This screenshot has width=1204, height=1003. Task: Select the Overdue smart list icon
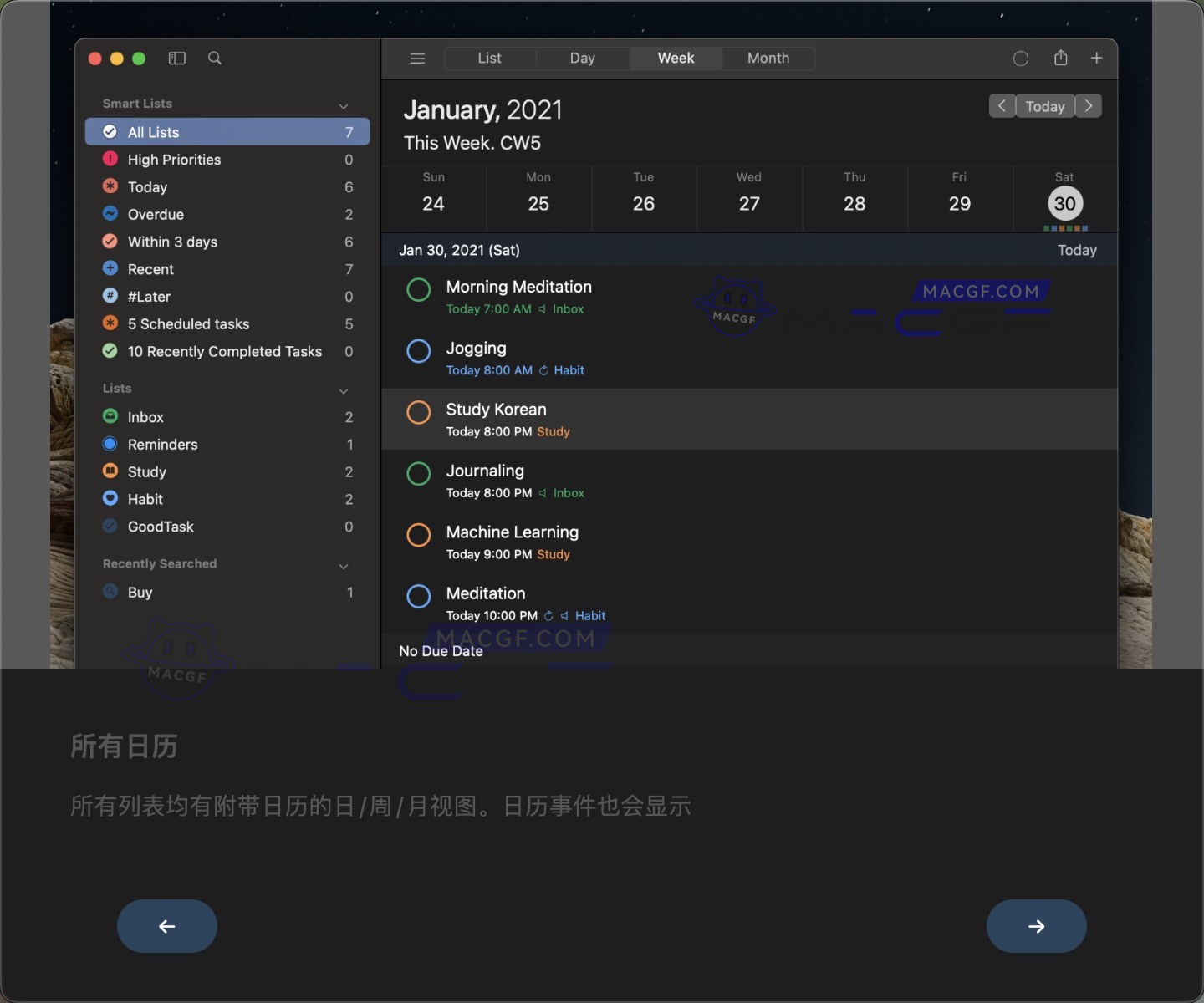coord(111,214)
